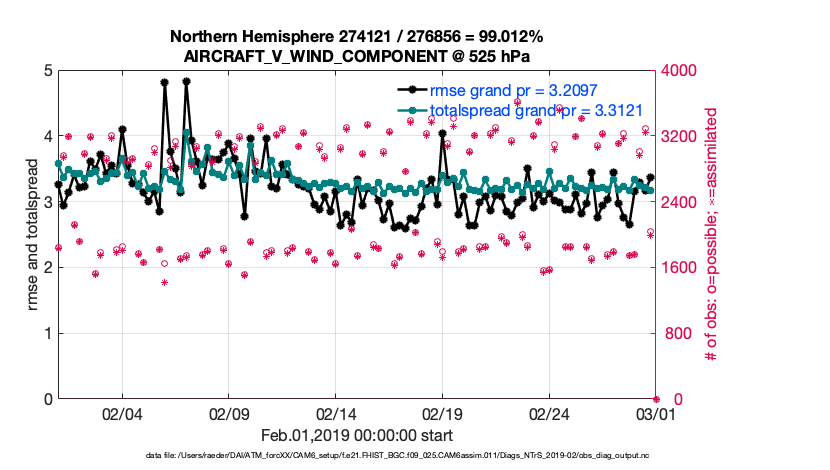Click the 'Feb.01,2019 00:00:00 start' x-axis label
This screenshot has width=830, height=470.
click(357, 435)
